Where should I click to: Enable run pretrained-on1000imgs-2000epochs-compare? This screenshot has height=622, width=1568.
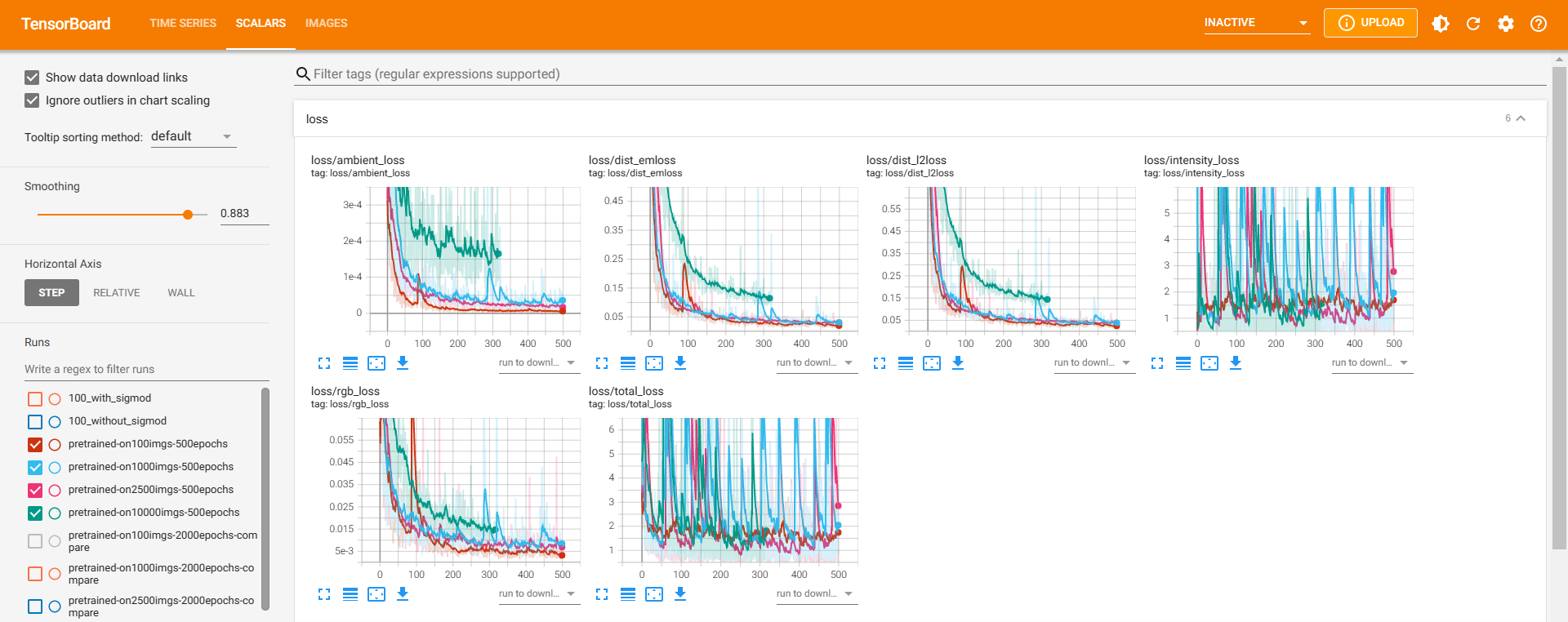coord(35,574)
